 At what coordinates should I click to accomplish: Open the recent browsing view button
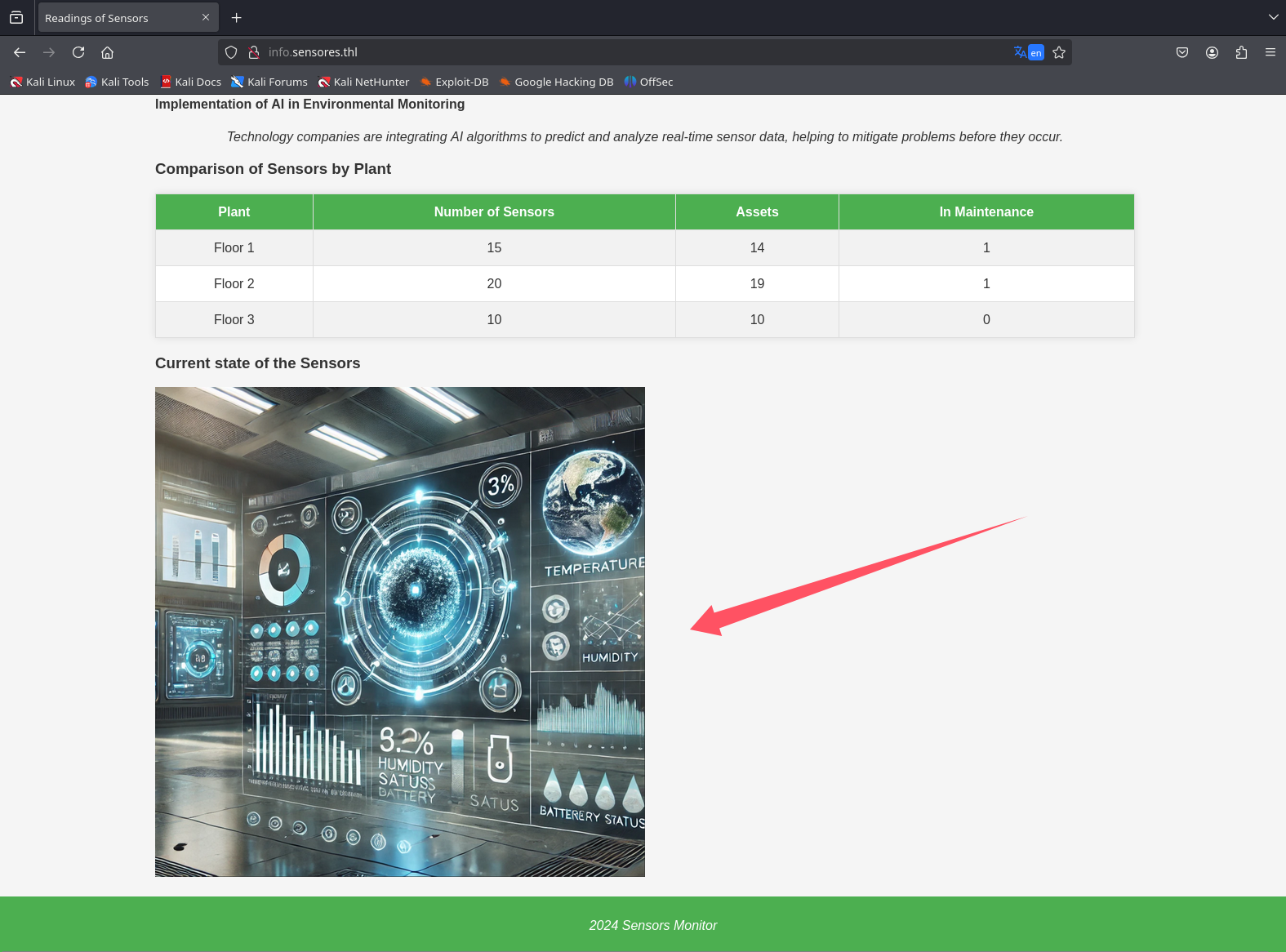click(16, 17)
